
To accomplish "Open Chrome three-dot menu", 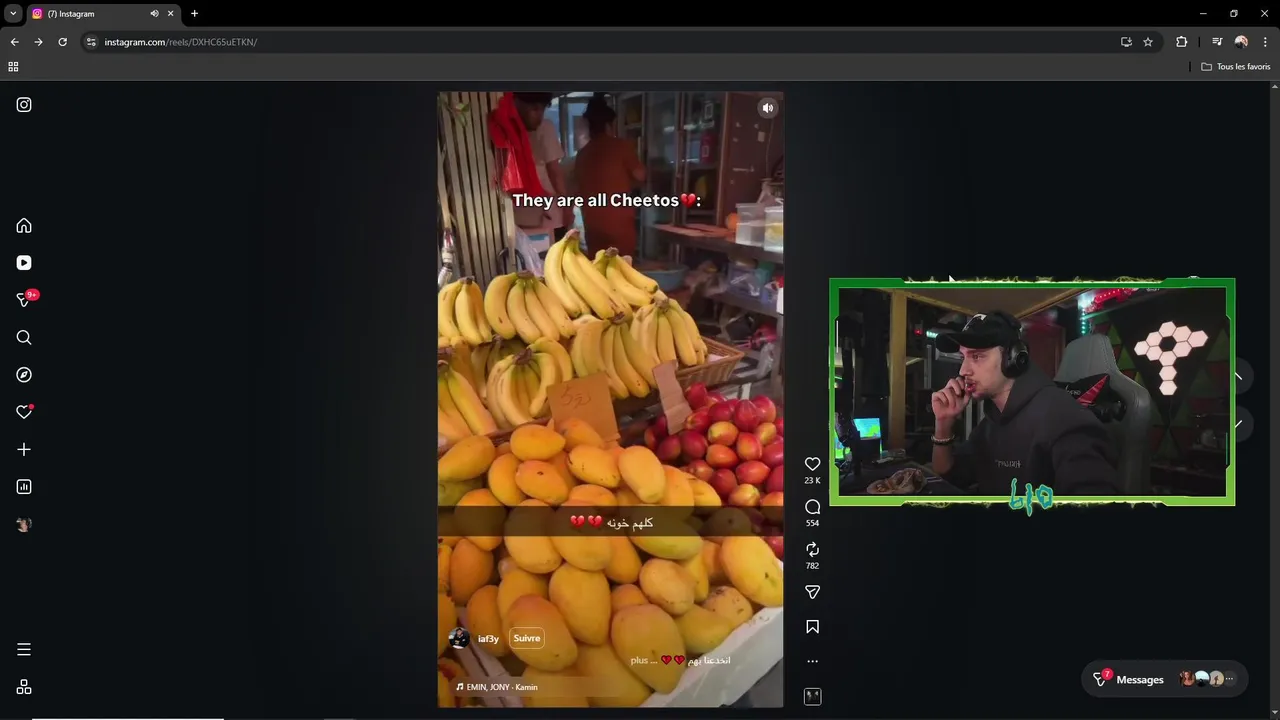I will click(1265, 42).
